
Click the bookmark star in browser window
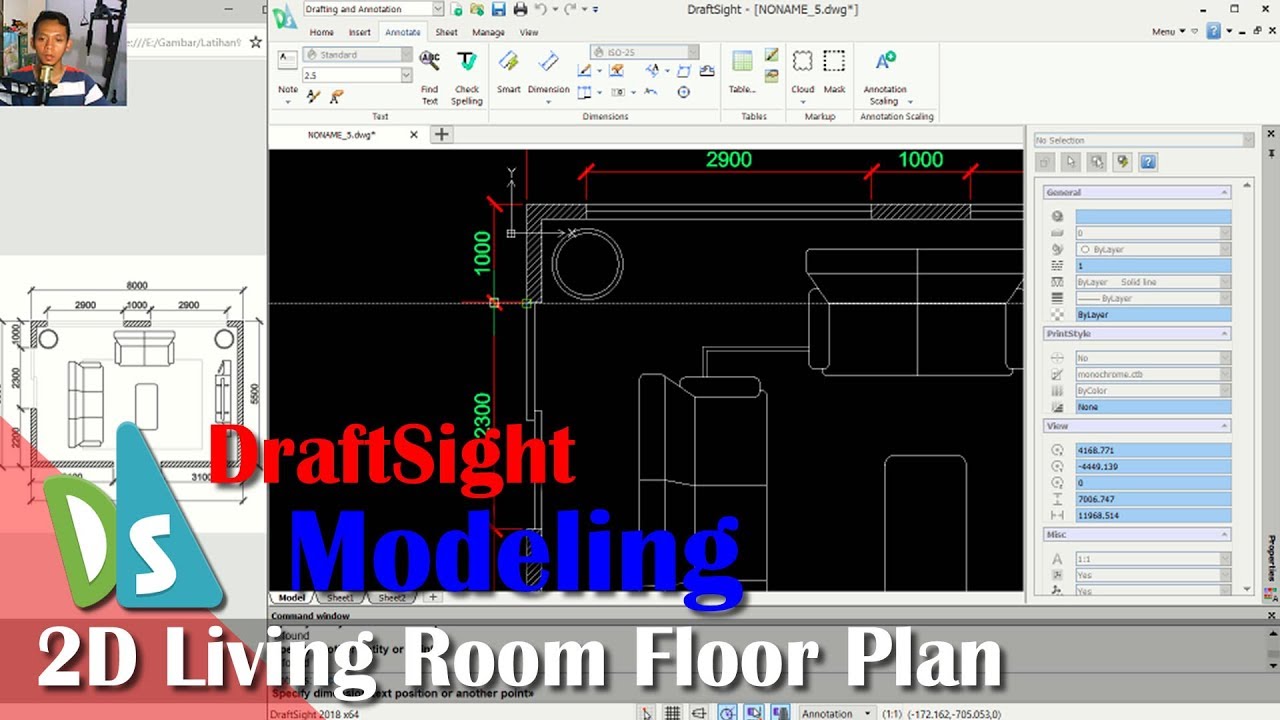pyautogui.click(x=255, y=42)
